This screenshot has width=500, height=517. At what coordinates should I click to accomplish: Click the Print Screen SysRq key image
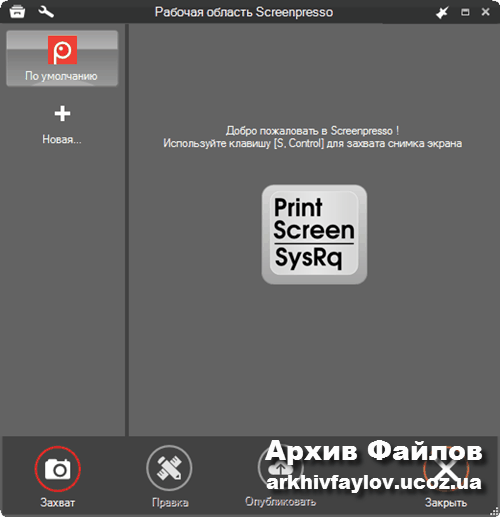(314, 234)
